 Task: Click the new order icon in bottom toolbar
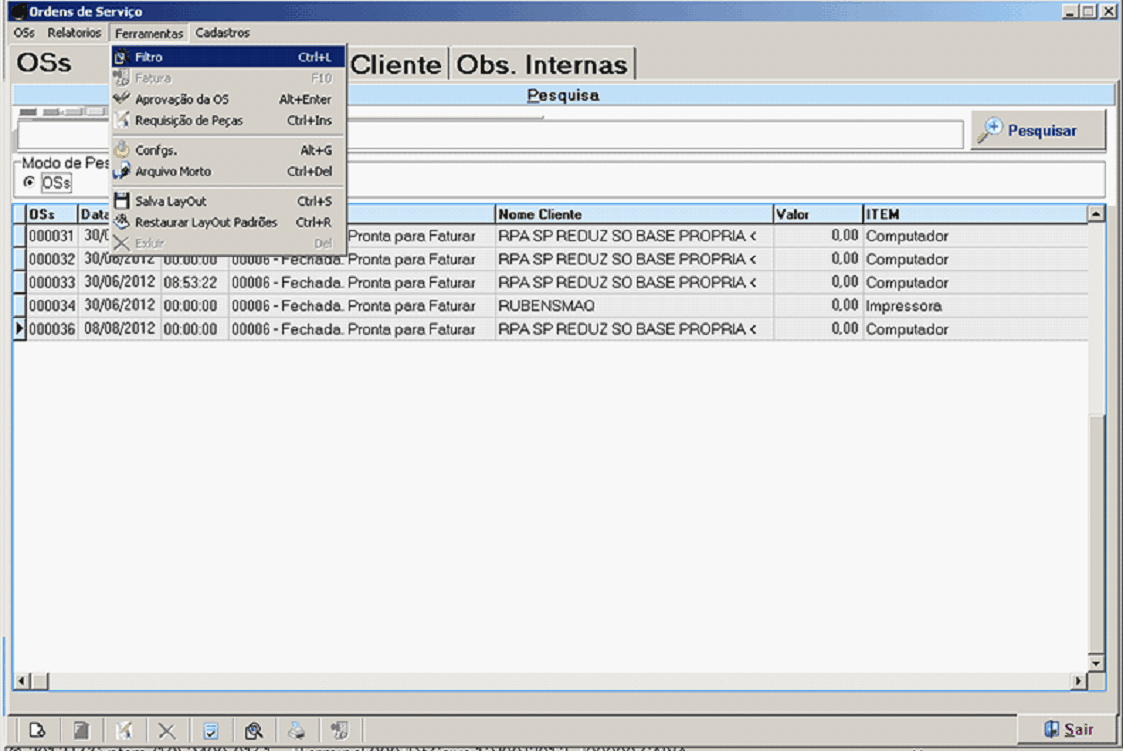click(x=37, y=731)
